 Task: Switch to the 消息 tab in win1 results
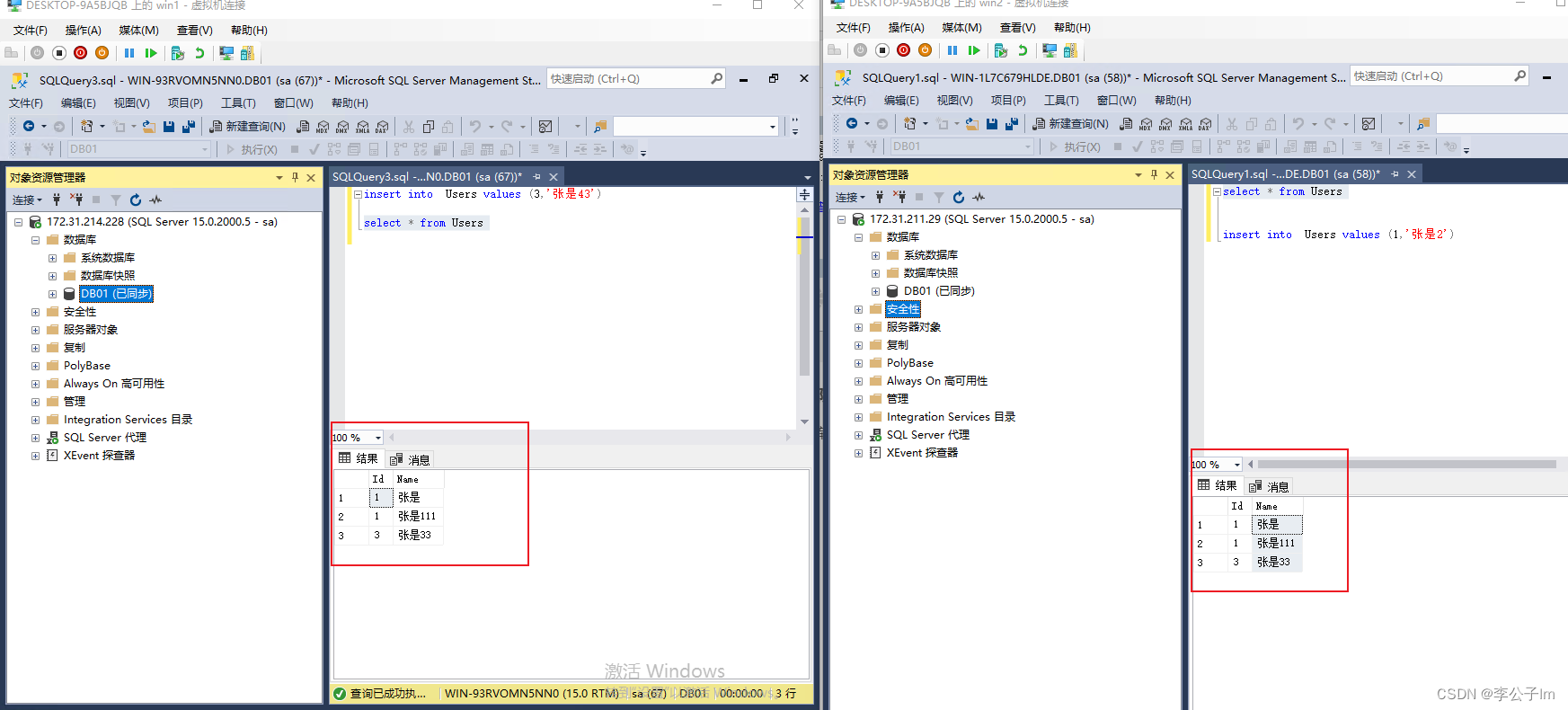pos(411,459)
